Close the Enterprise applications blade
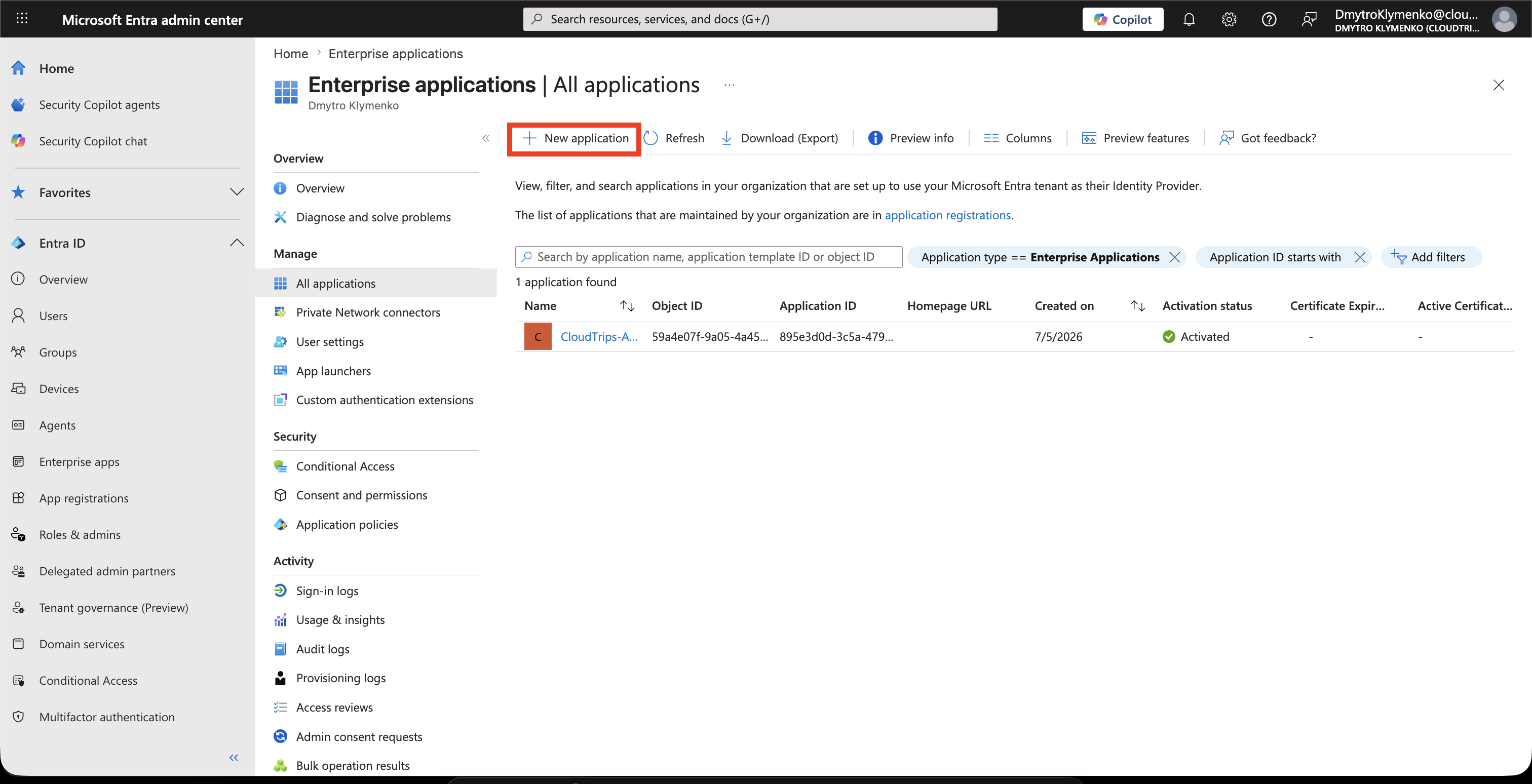1532x784 pixels. [x=1499, y=85]
